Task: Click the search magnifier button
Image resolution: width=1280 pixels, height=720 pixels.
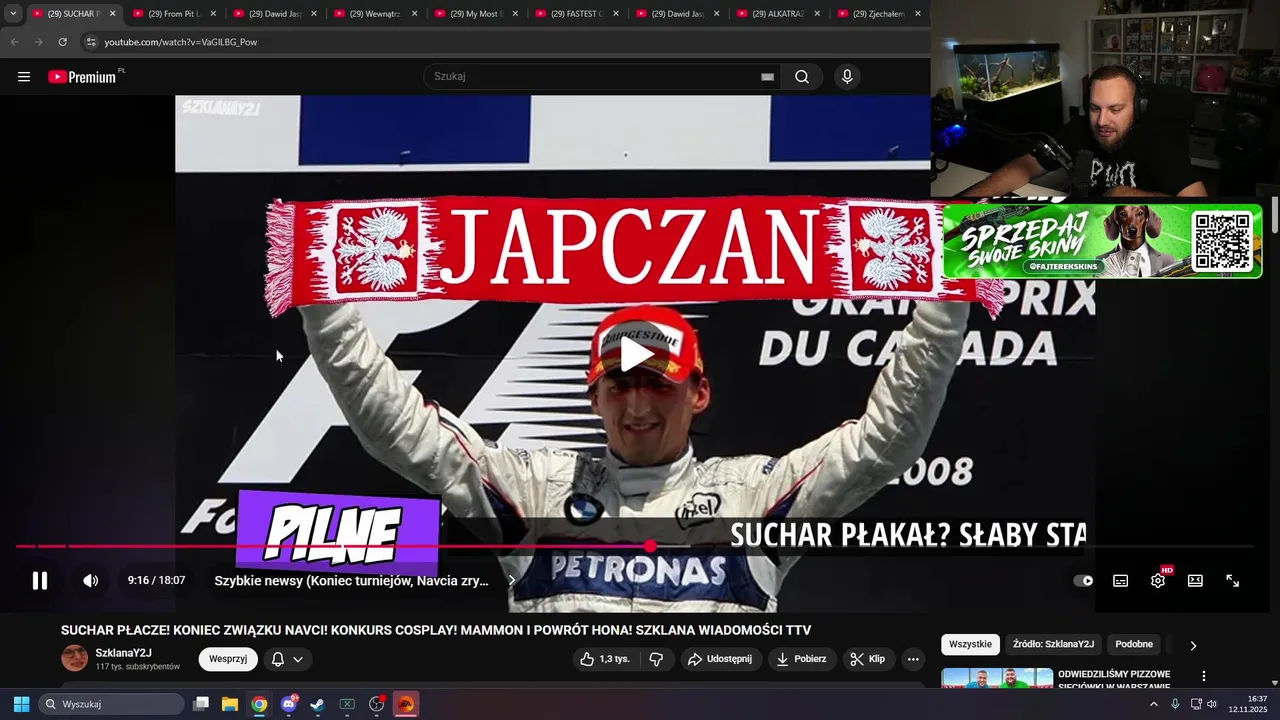Action: (x=802, y=76)
